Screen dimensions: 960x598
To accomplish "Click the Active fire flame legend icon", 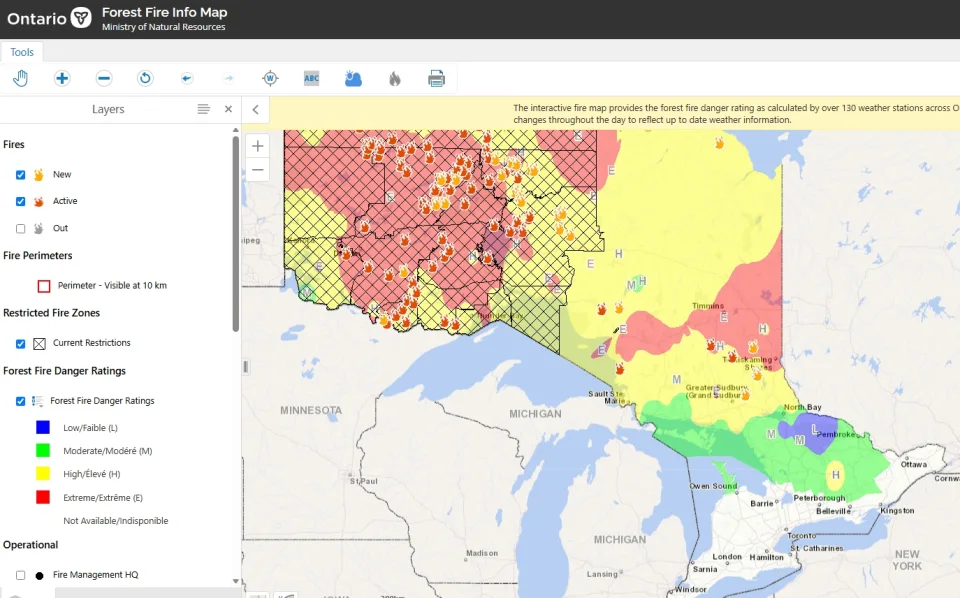I will [x=39, y=201].
